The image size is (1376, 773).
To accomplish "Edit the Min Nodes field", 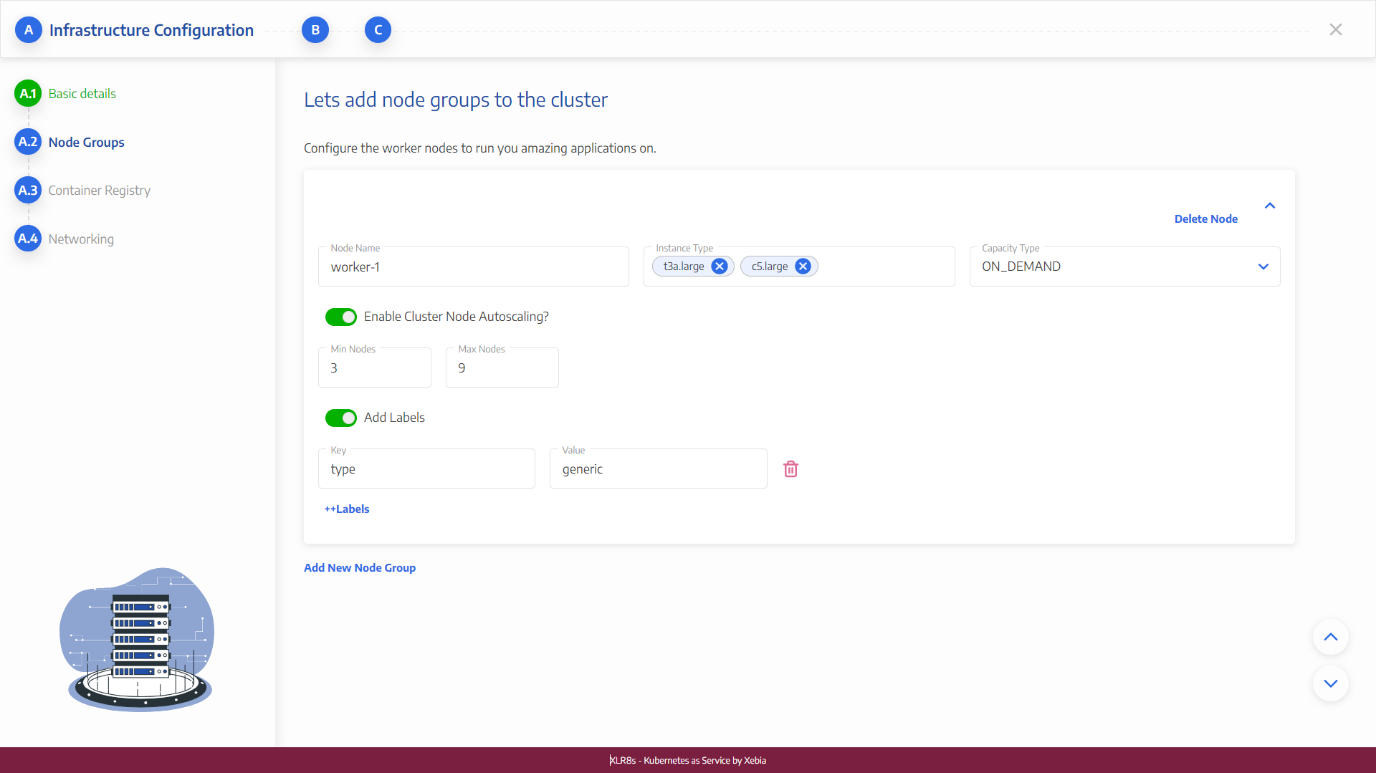I will point(375,368).
